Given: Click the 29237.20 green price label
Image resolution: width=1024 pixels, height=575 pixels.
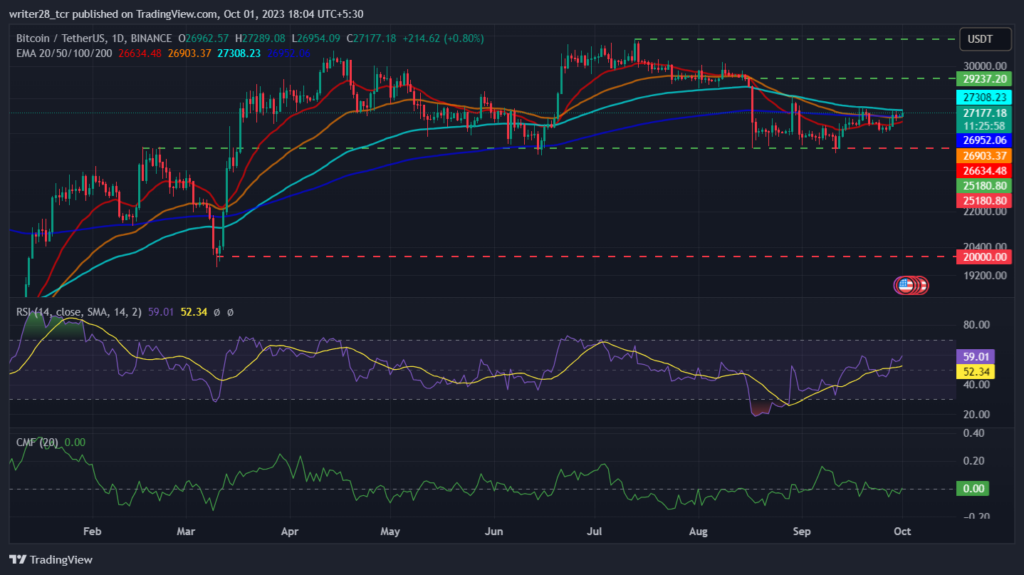Looking at the screenshot, I should (984, 79).
